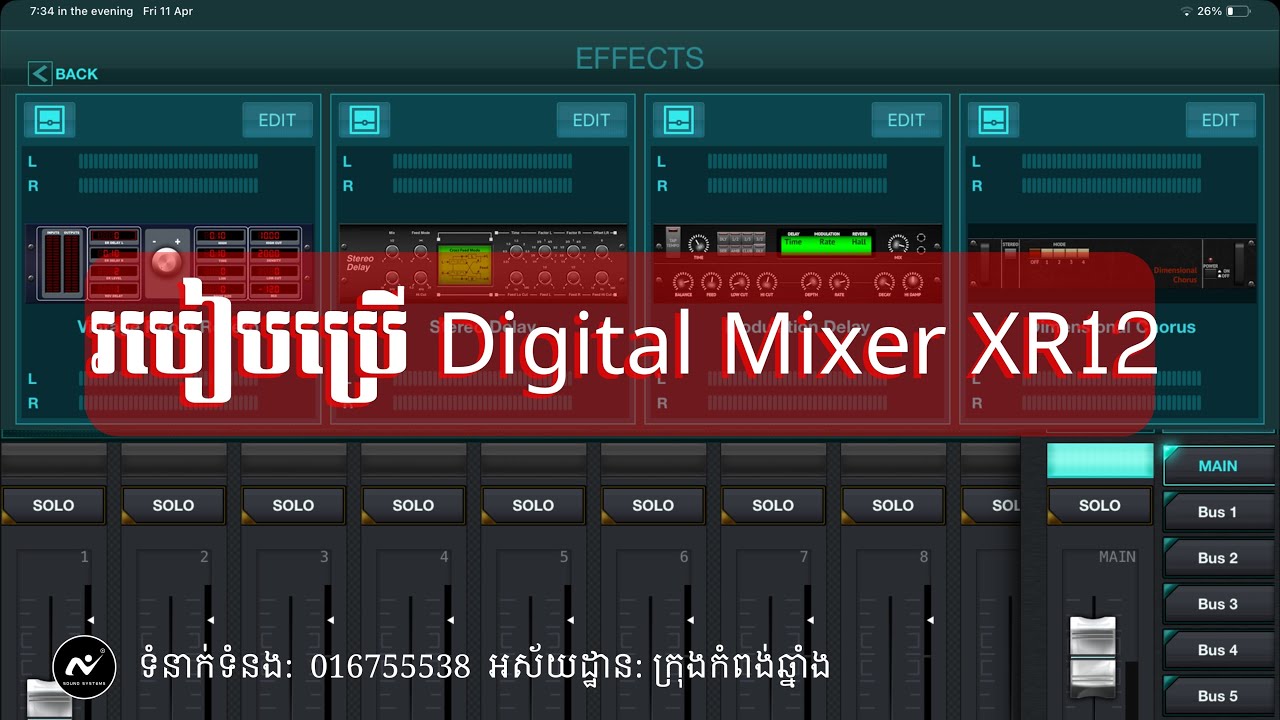Image resolution: width=1280 pixels, height=720 pixels.
Task: Open the Dimensional Chorus effect thumbnail
Action: tap(1112, 263)
